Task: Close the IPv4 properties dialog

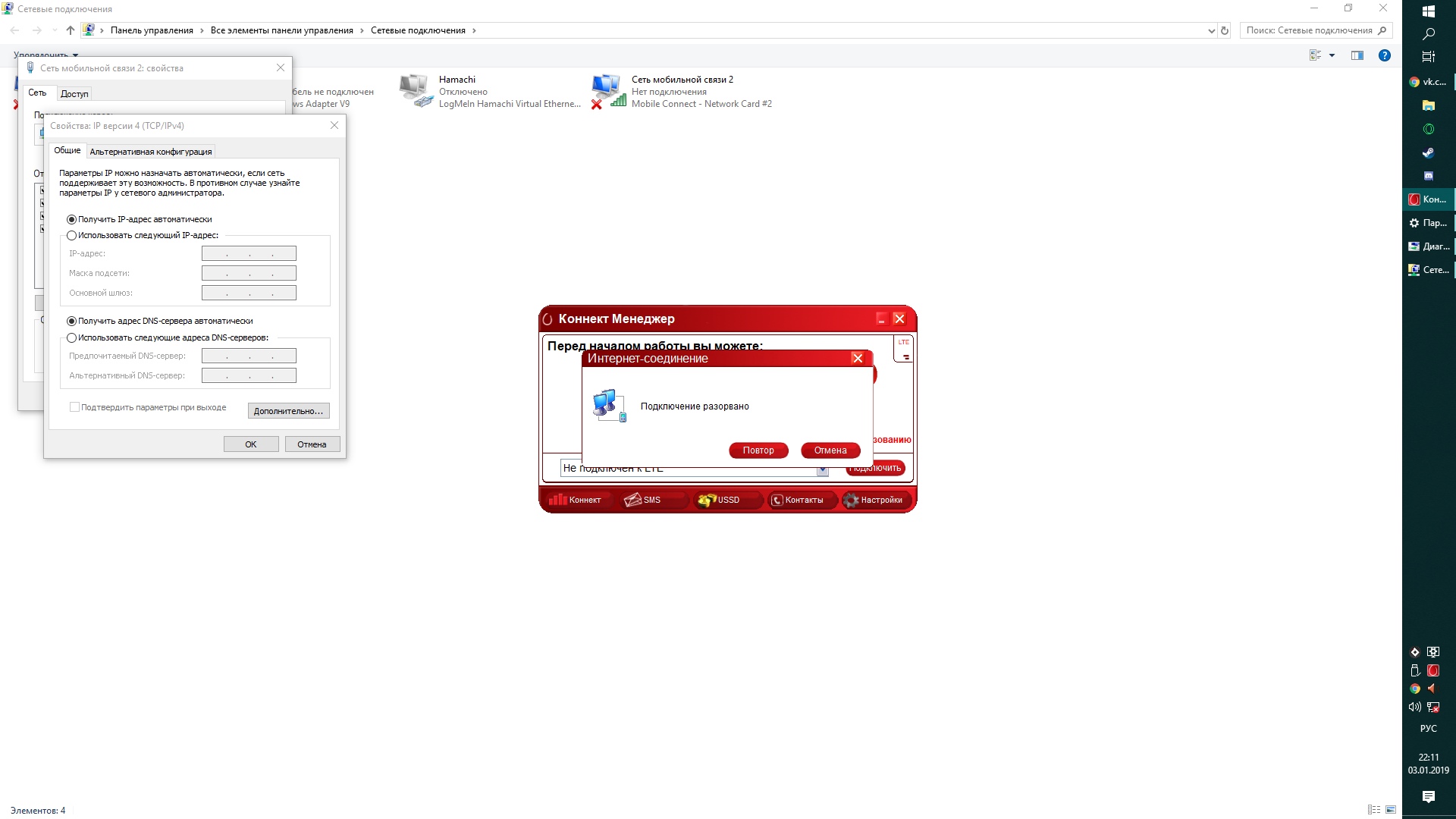Action: 334,125
